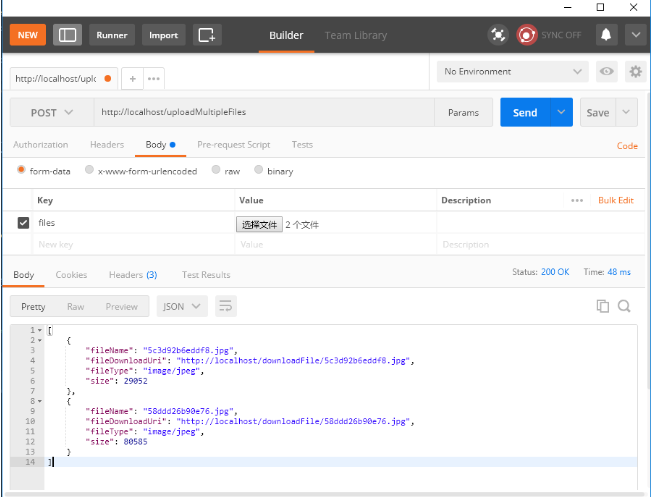The height and width of the screenshot is (497, 651).
Task: Select the response Body tab
Action: pos(24,275)
